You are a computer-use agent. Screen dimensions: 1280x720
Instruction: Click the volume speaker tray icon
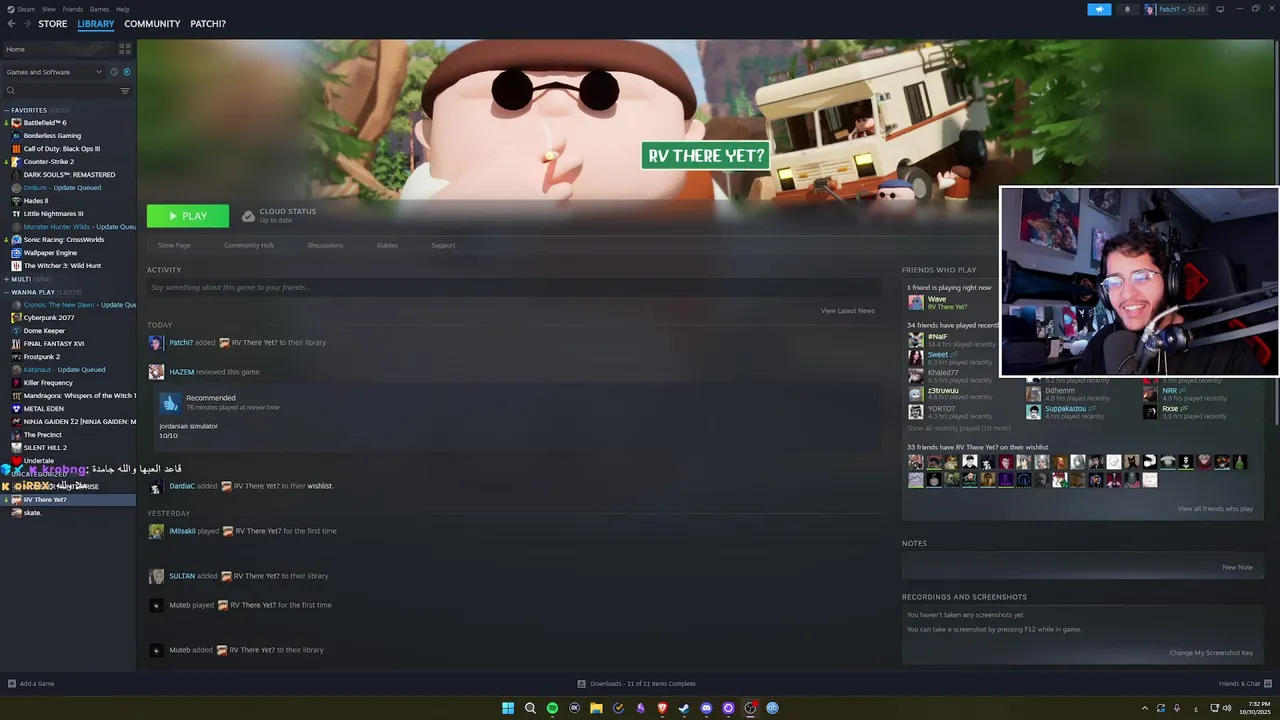[1227, 708]
